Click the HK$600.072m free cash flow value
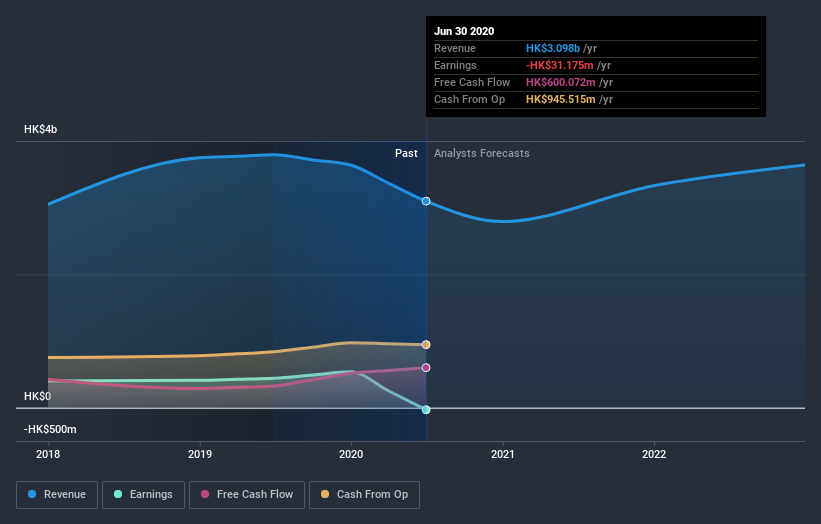This screenshot has height=524, width=821. point(561,82)
